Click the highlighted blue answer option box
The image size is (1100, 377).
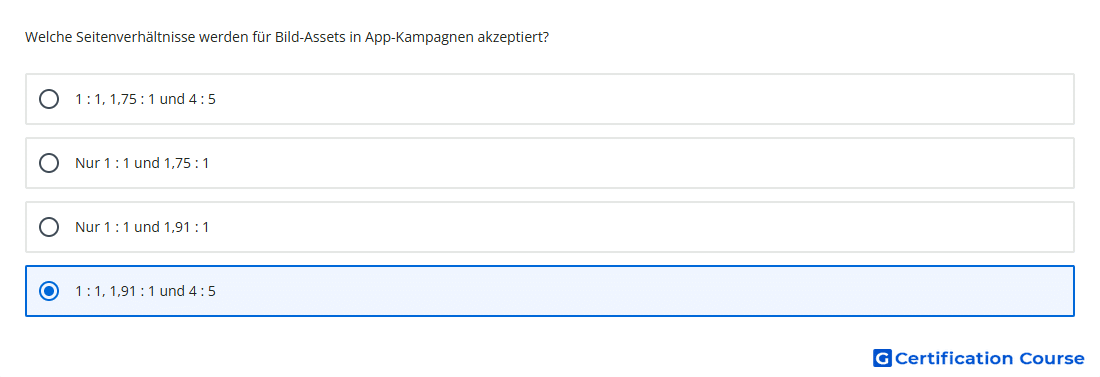click(550, 291)
